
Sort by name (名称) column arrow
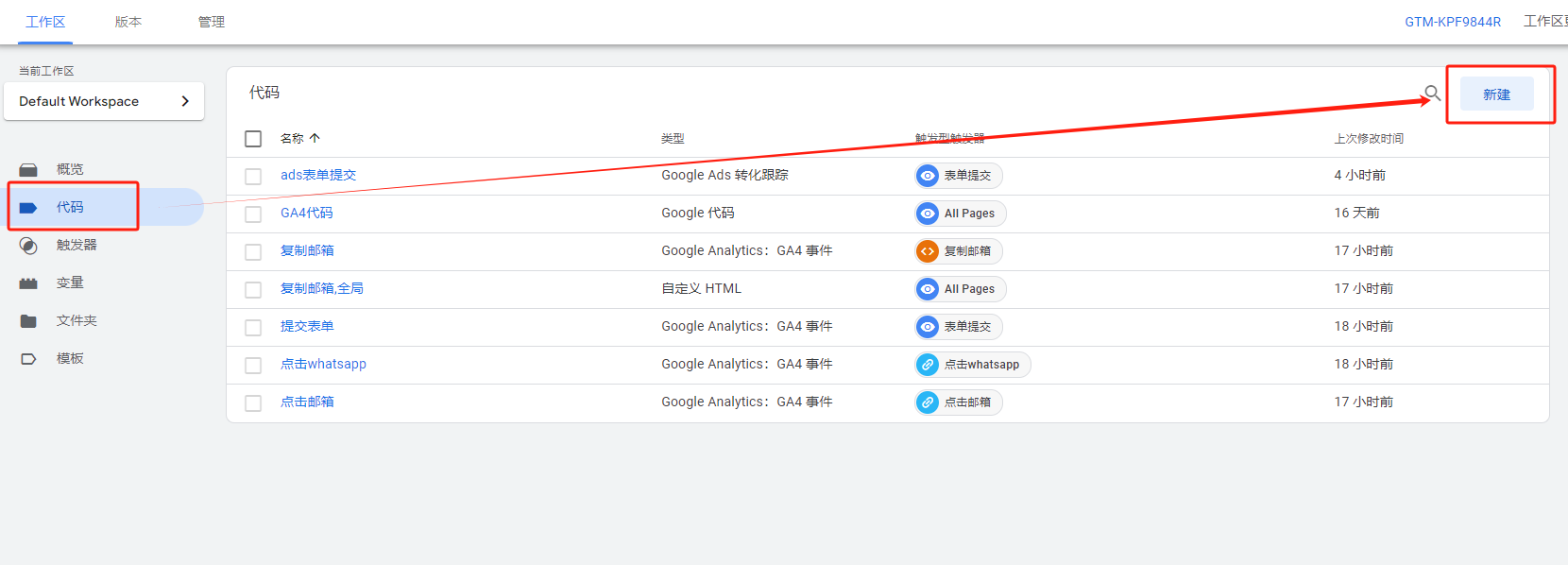pyautogui.click(x=315, y=138)
